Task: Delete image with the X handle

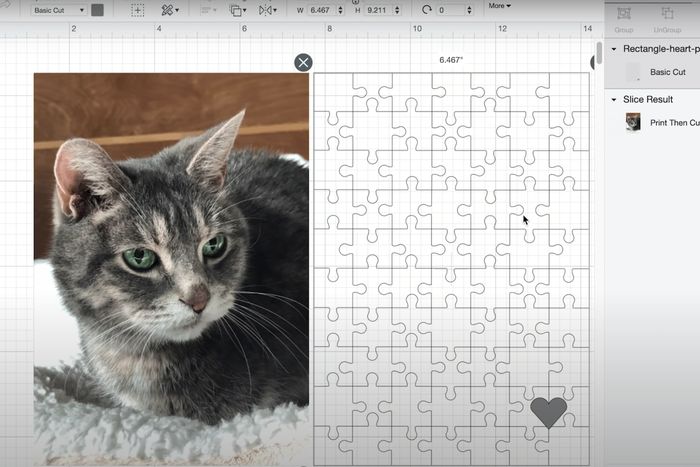Action: click(x=303, y=63)
